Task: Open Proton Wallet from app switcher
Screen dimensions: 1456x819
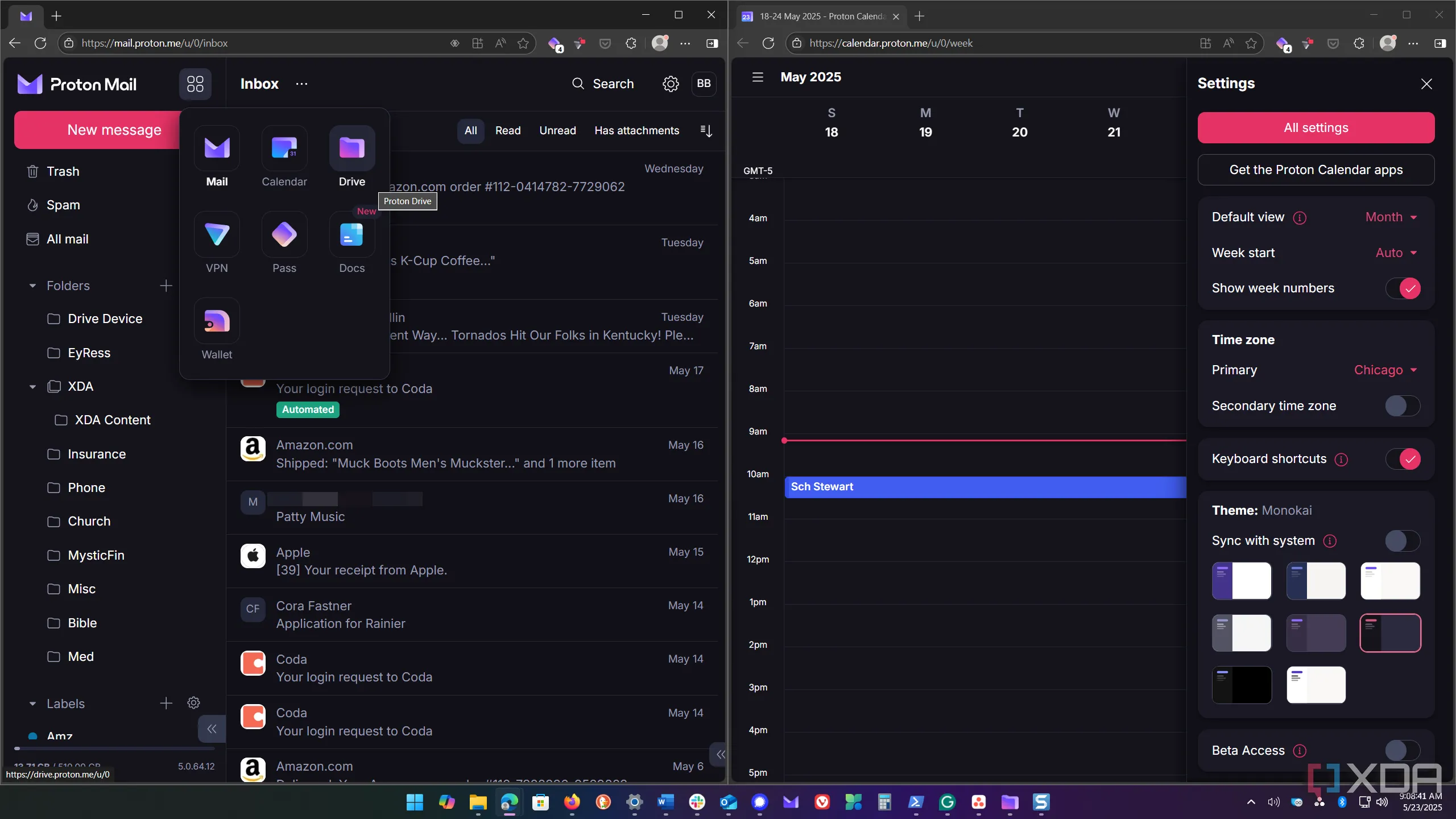Action: pyautogui.click(x=217, y=329)
